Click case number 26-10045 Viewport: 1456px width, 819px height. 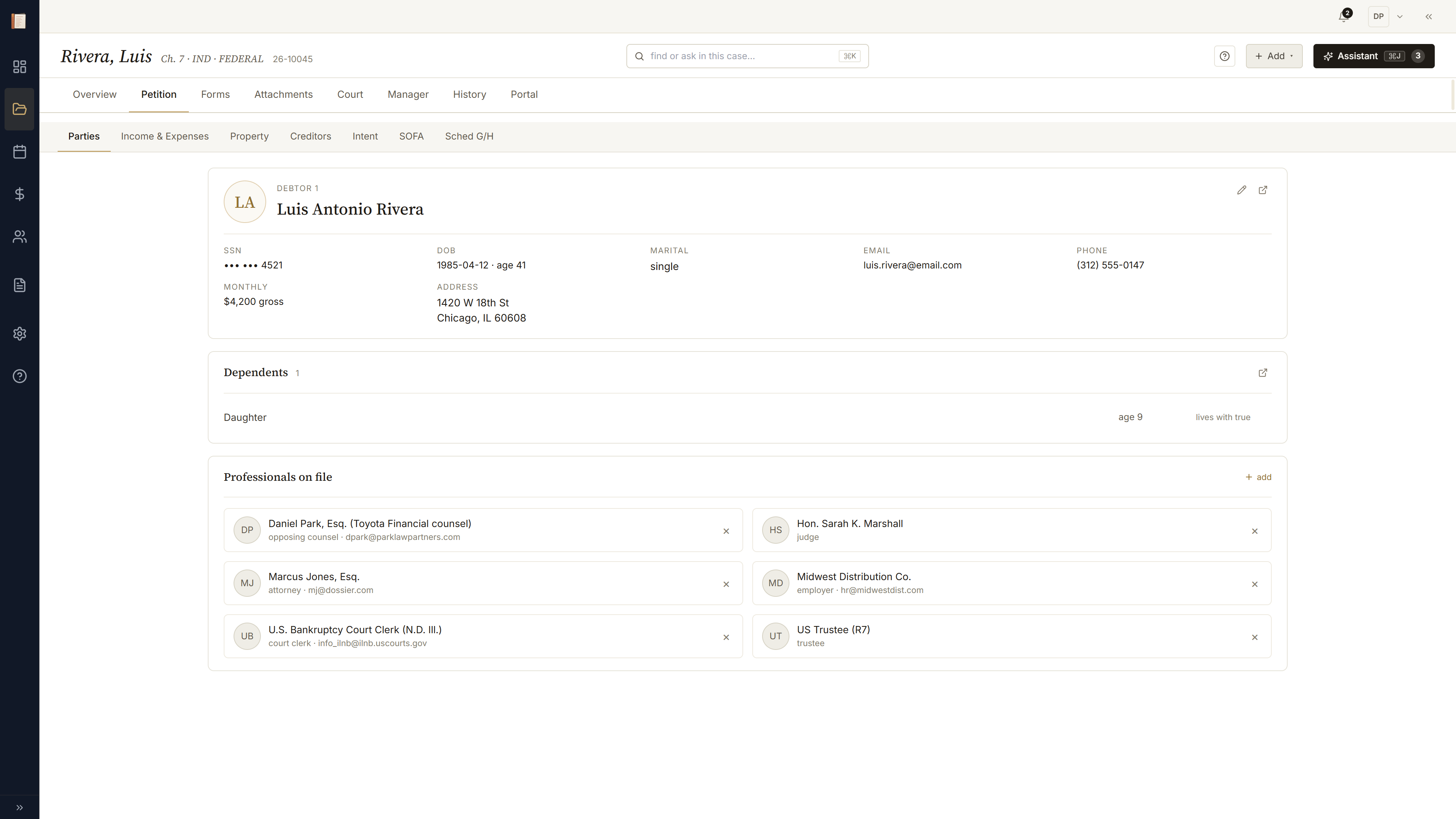click(292, 59)
